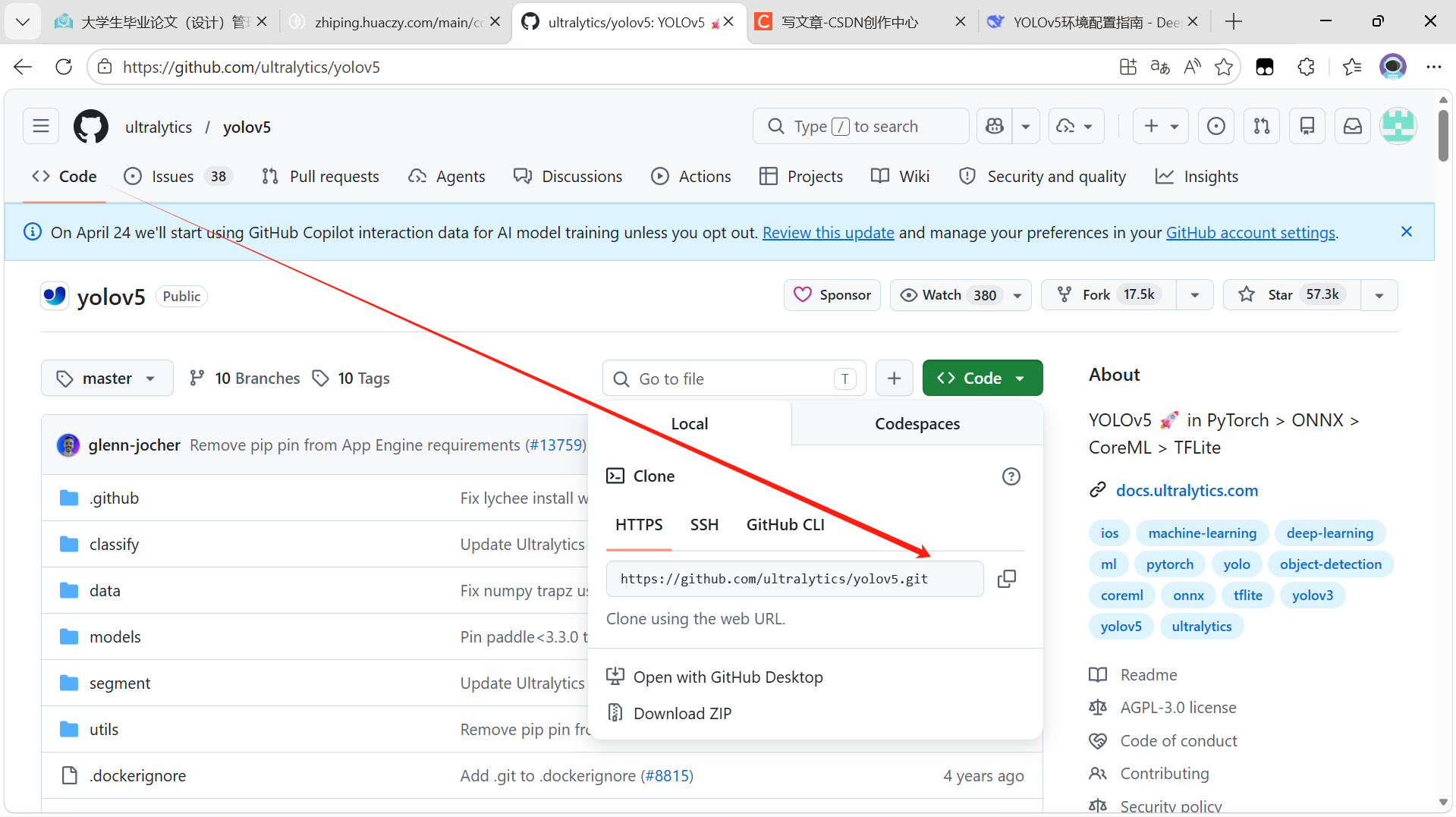The image size is (1456, 817).
Task: Open the Copilot chat icon
Action: click(994, 126)
